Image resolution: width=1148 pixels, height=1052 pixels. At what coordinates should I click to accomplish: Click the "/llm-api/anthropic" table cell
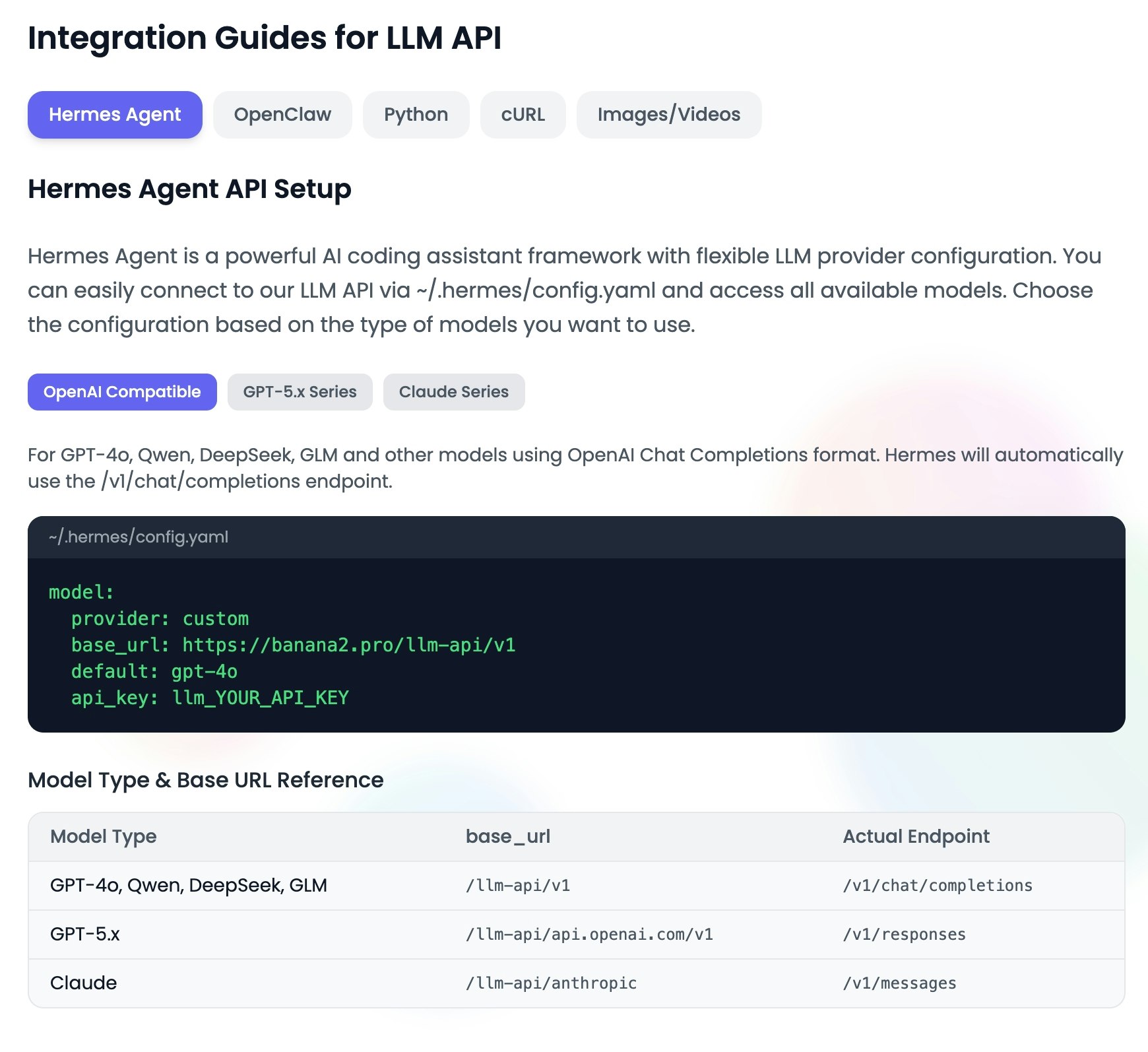552,983
